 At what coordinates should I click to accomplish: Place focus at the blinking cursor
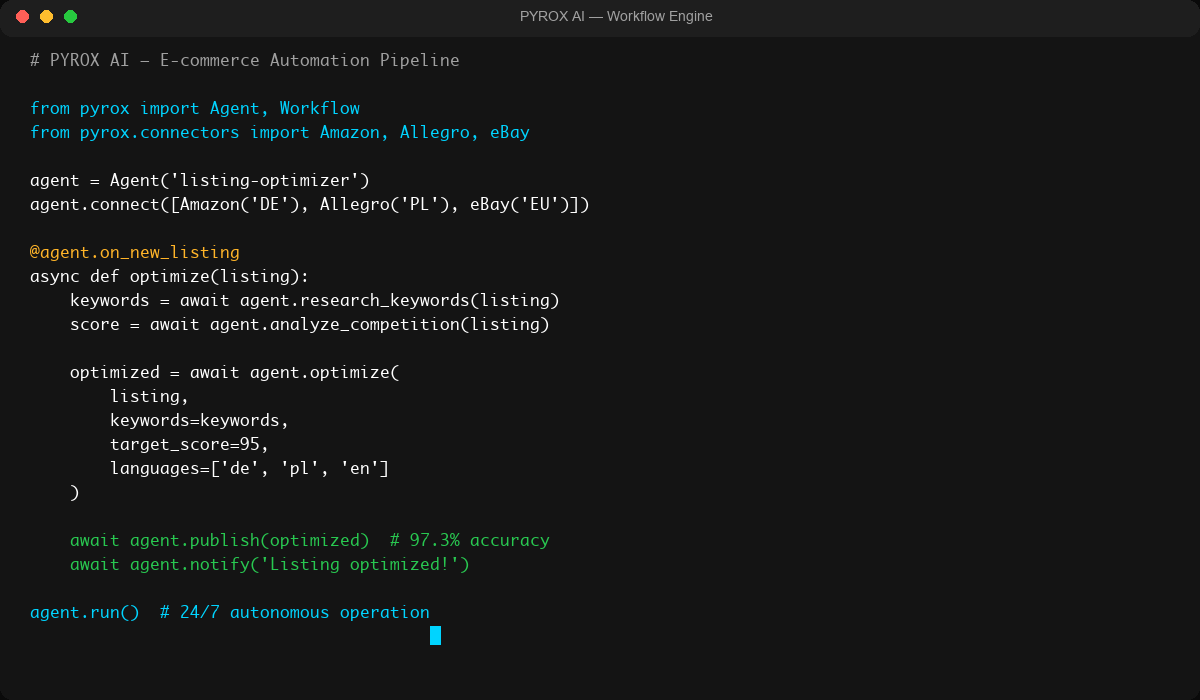436,635
